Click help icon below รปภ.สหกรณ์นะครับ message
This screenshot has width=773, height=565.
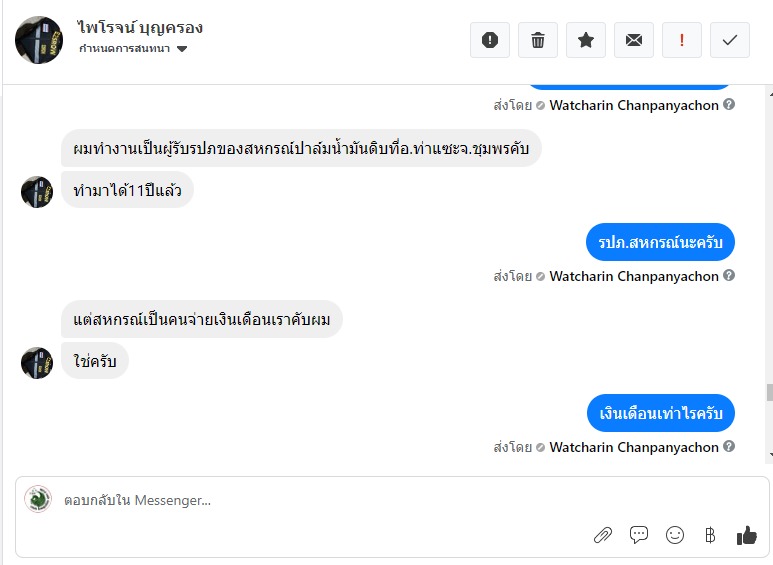tap(730, 276)
